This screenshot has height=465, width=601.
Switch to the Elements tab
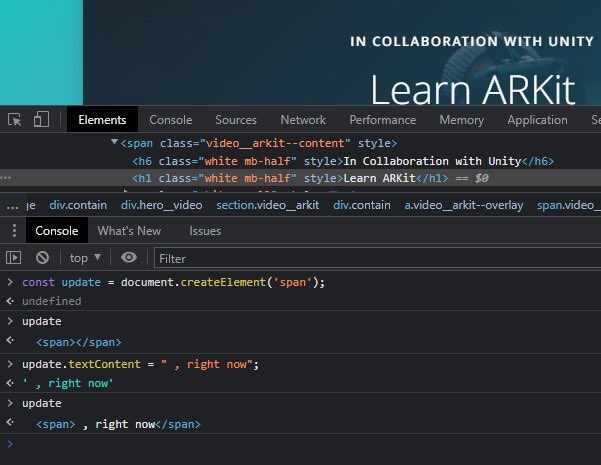coord(102,120)
